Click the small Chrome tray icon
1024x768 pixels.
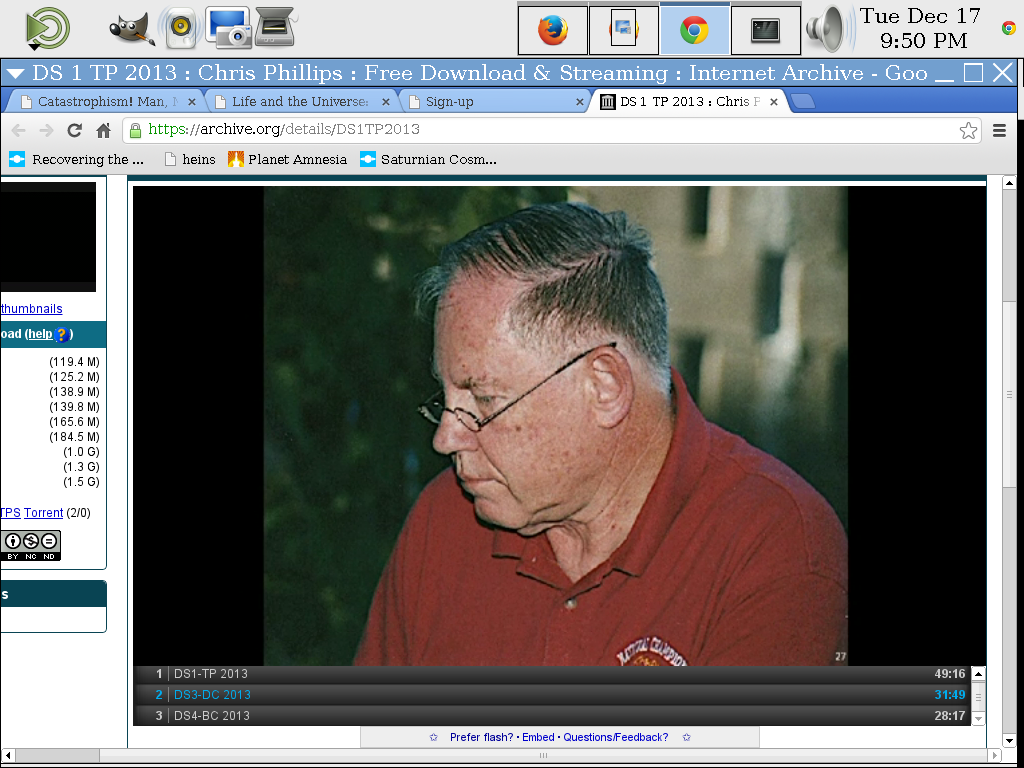[1009, 28]
